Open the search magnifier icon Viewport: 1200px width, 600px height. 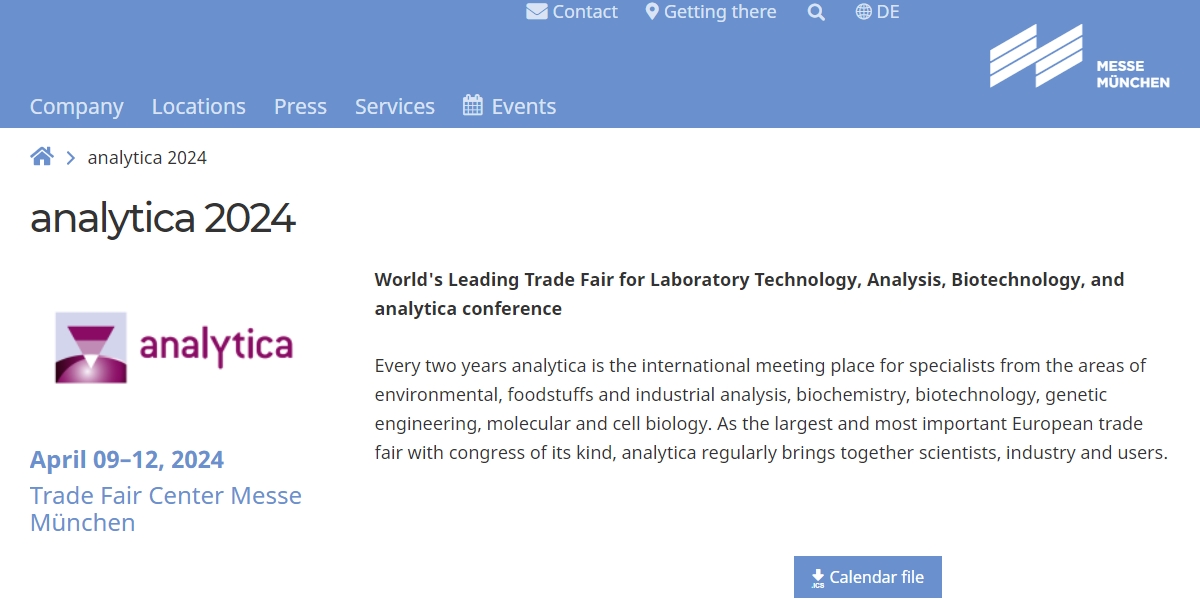point(816,12)
